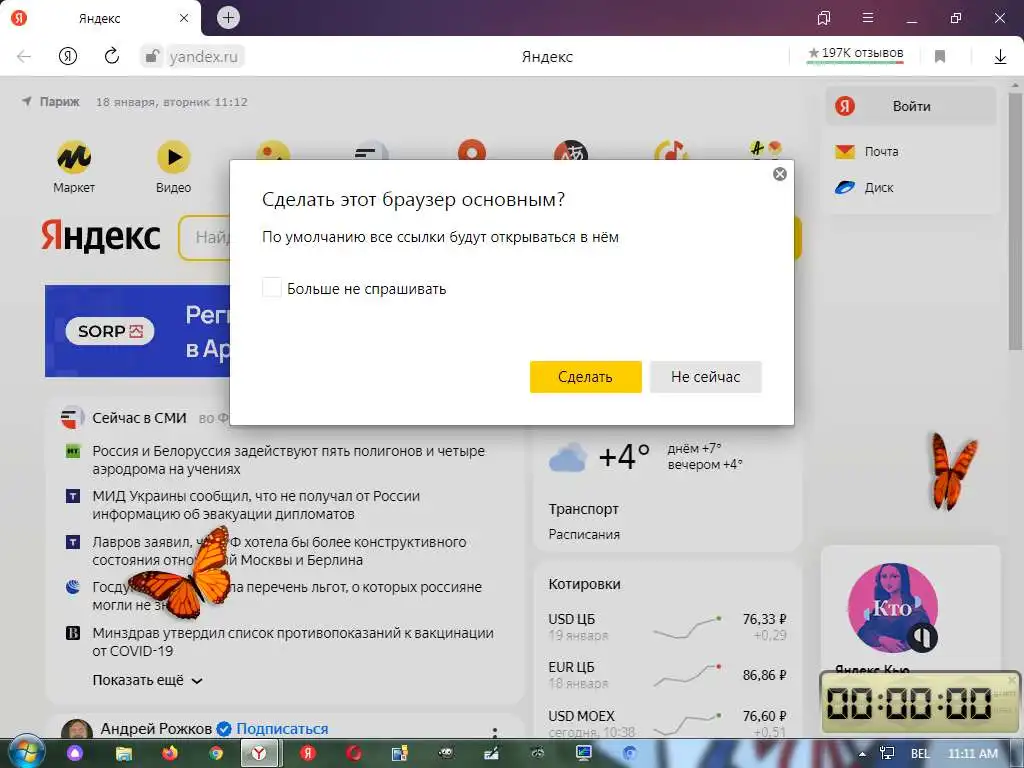Open a new tab with the plus button
Image resolution: width=1024 pixels, height=768 pixels.
point(228,18)
